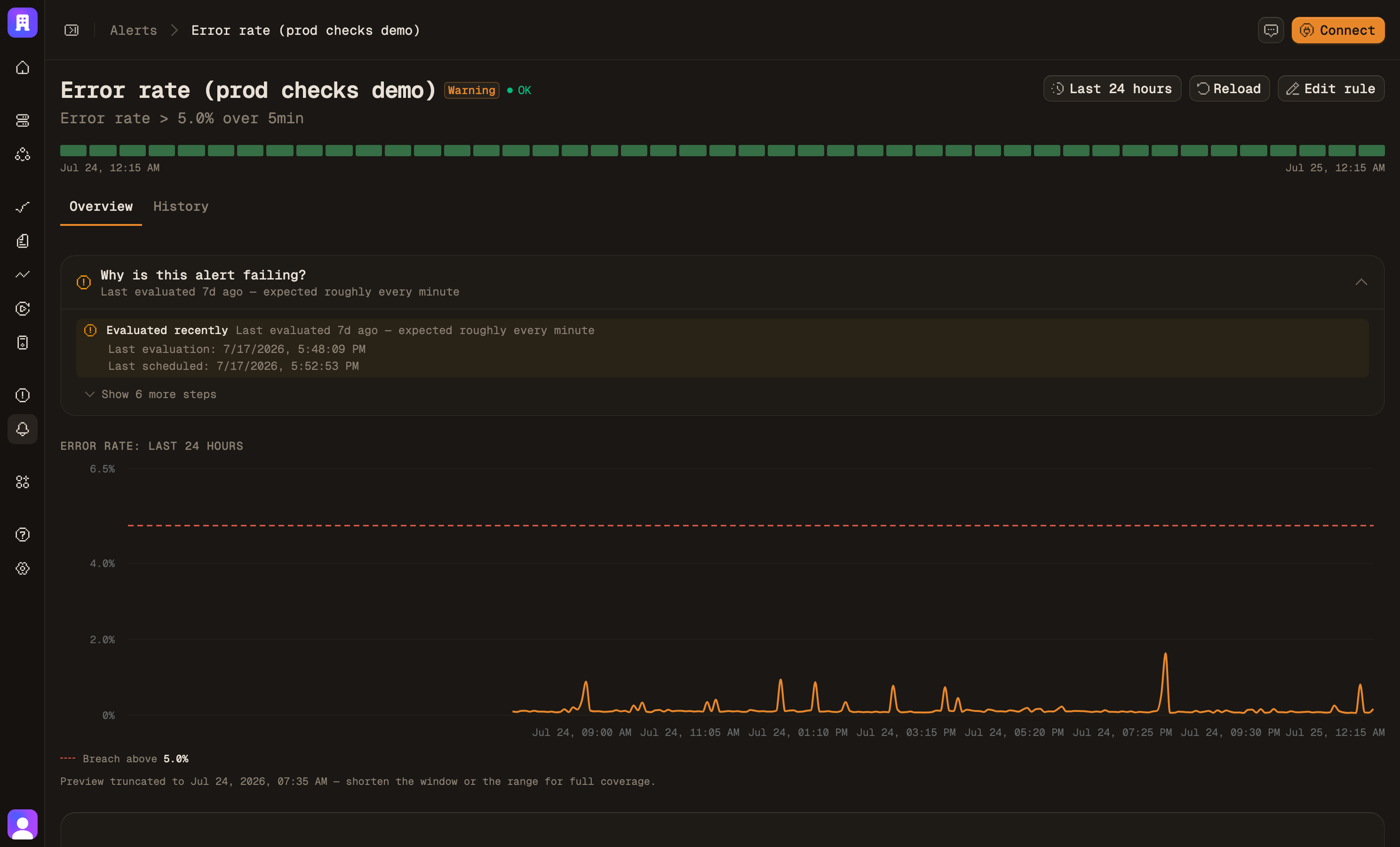Open the replay play-circle sidebar icon
The height and width of the screenshot is (847, 1400).
pos(22,309)
